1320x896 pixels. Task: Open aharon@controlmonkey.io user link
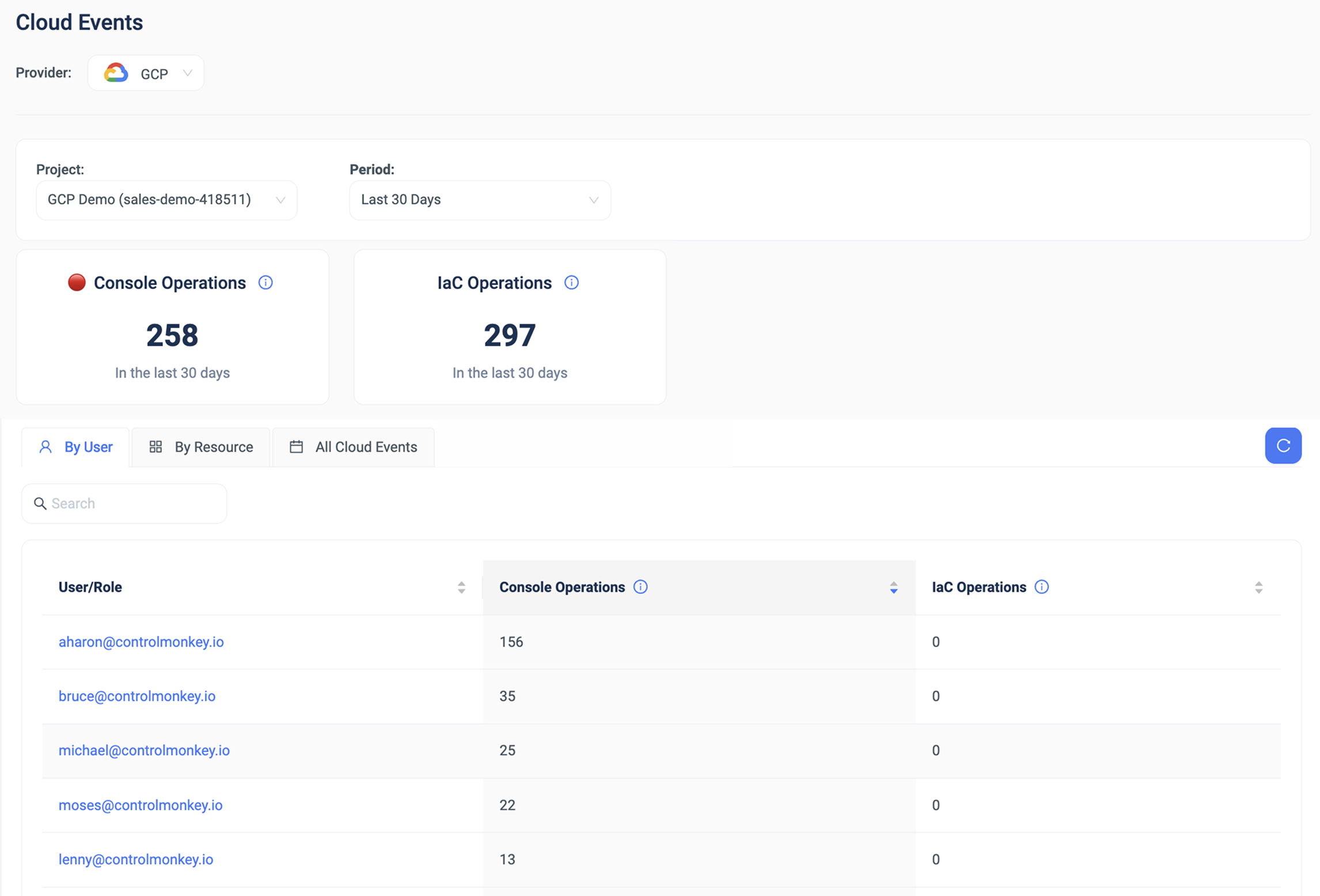coord(141,642)
